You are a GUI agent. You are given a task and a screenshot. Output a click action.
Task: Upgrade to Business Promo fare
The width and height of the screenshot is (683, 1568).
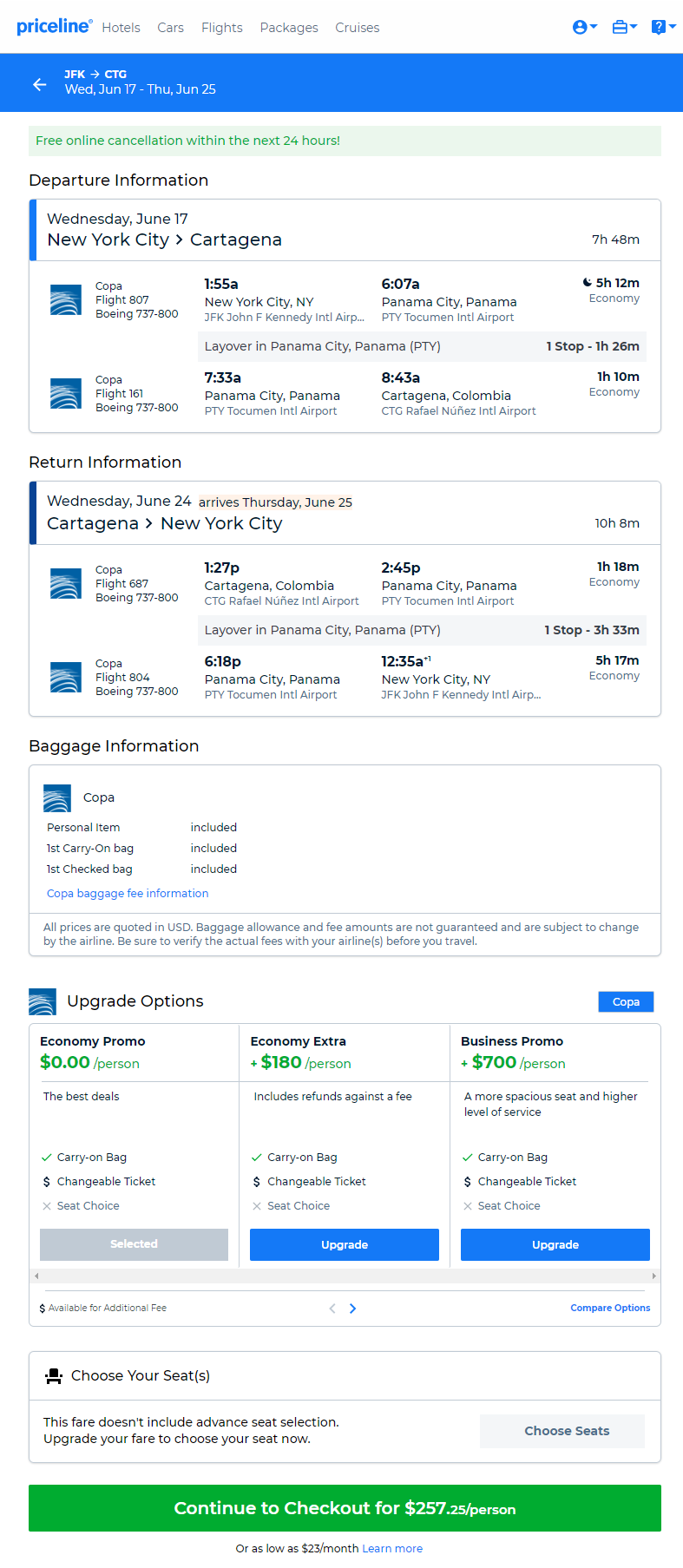point(555,1244)
